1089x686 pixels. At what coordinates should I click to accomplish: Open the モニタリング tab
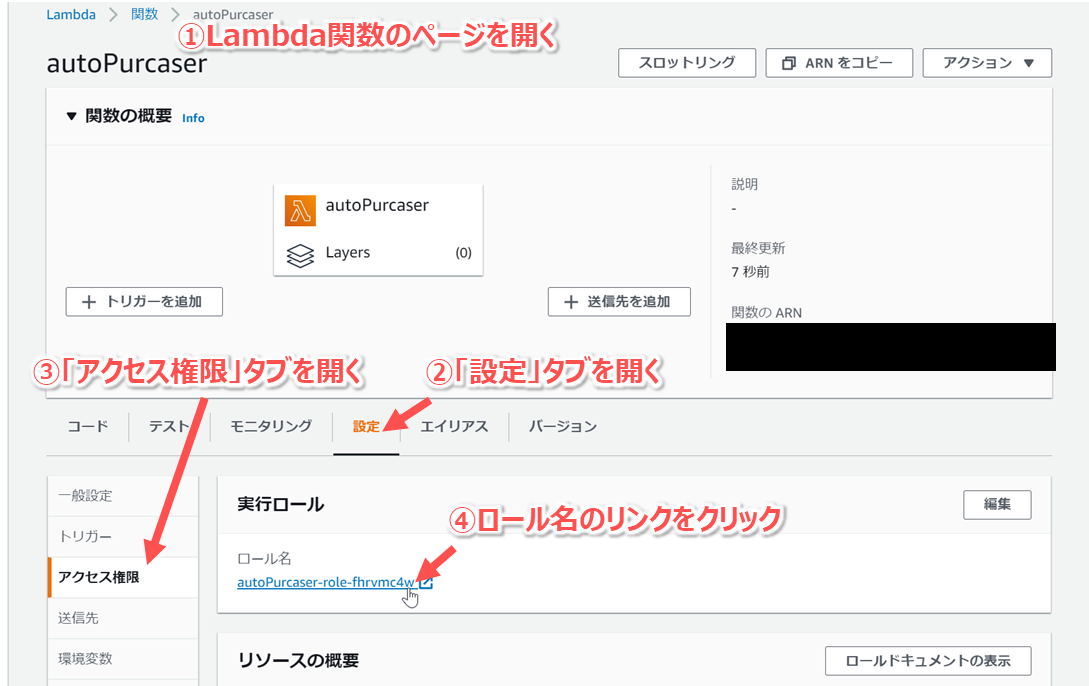[x=271, y=426]
